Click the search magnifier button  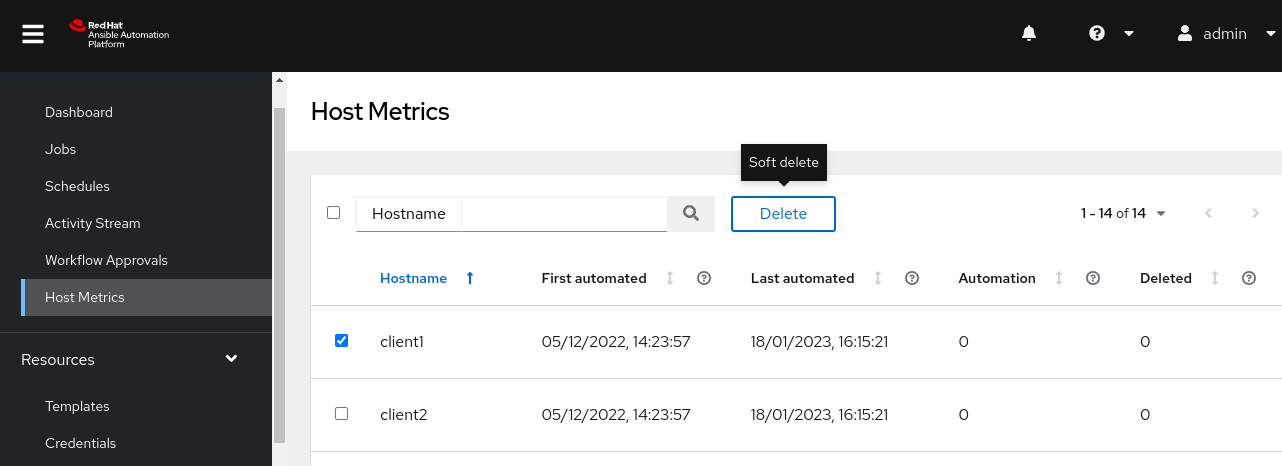coord(691,214)
